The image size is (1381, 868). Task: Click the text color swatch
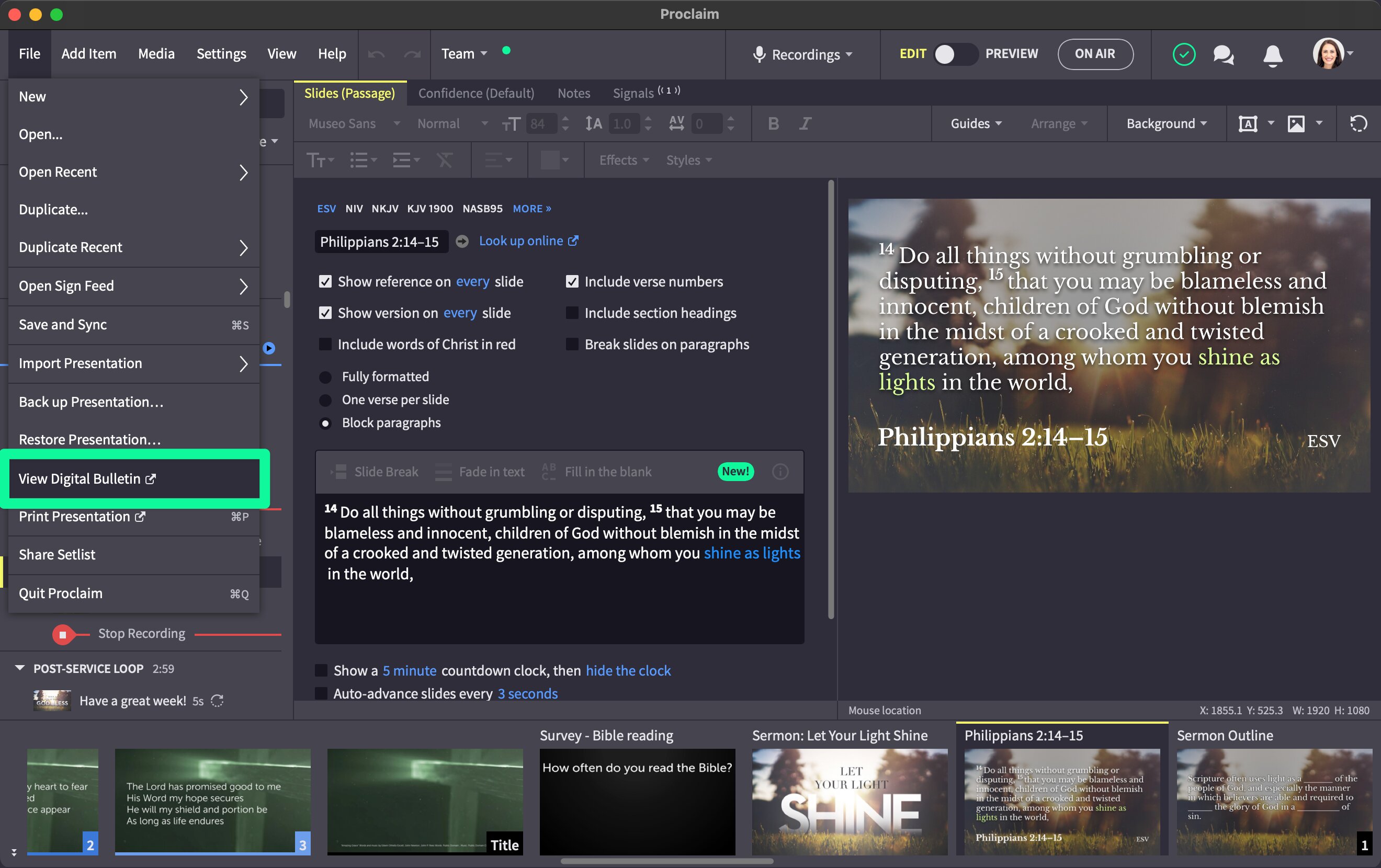coord(549,160)
